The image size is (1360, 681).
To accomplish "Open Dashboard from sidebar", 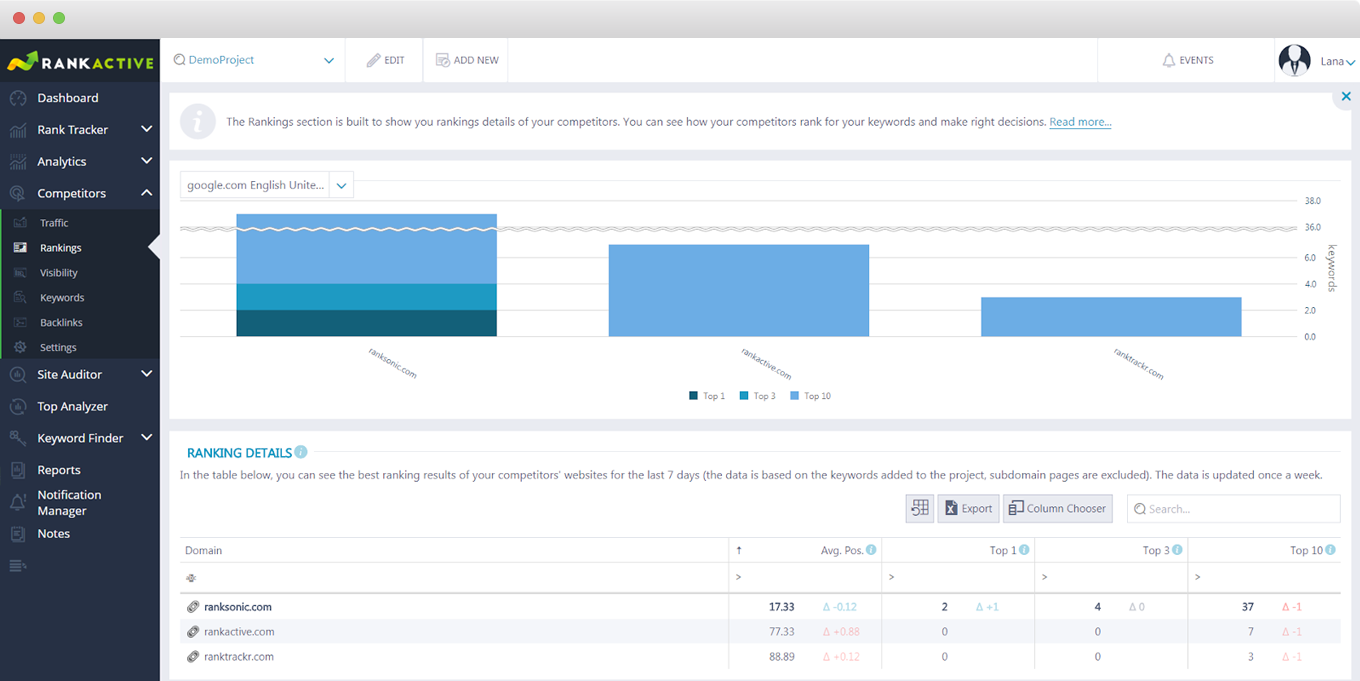I will coord(68,98).
